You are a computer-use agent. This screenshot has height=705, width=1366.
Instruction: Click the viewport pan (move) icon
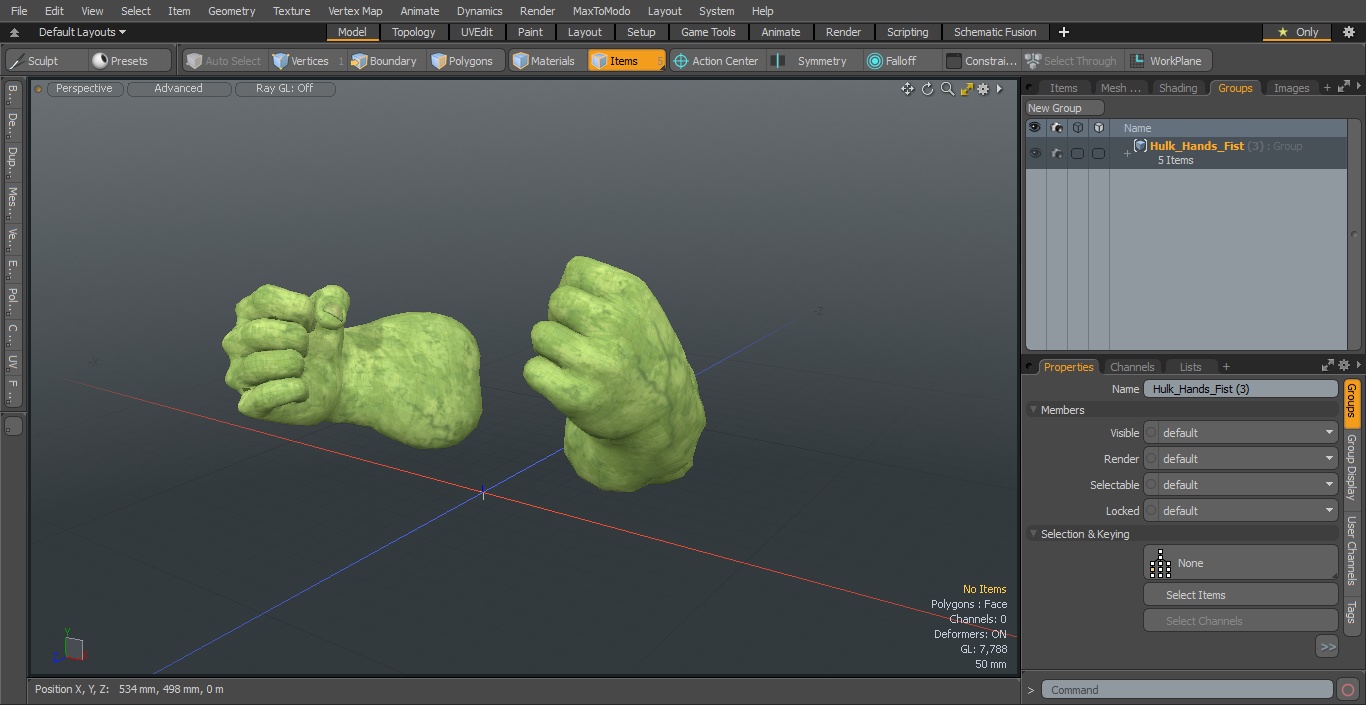click(x=907, y=89)
